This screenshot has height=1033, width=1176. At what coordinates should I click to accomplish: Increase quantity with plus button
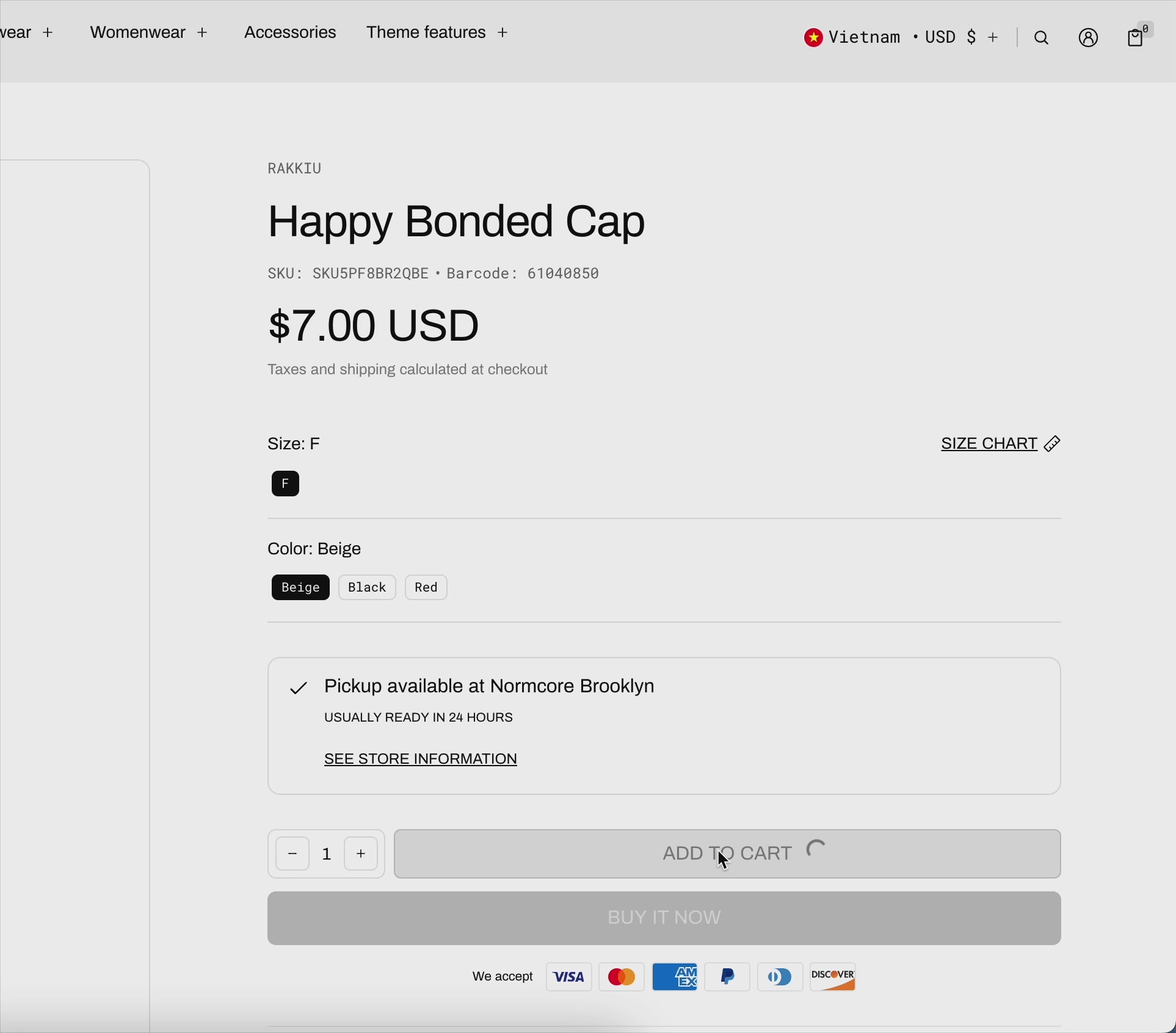point(361,854)
